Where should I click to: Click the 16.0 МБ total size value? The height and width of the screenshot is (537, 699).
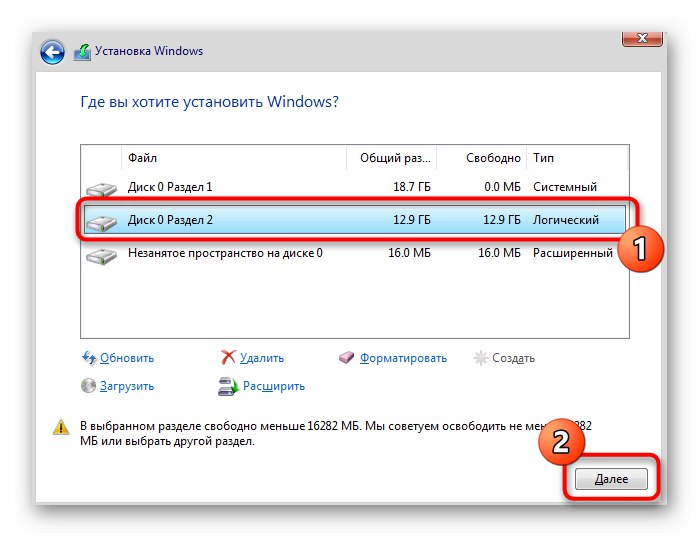point(409,253)
